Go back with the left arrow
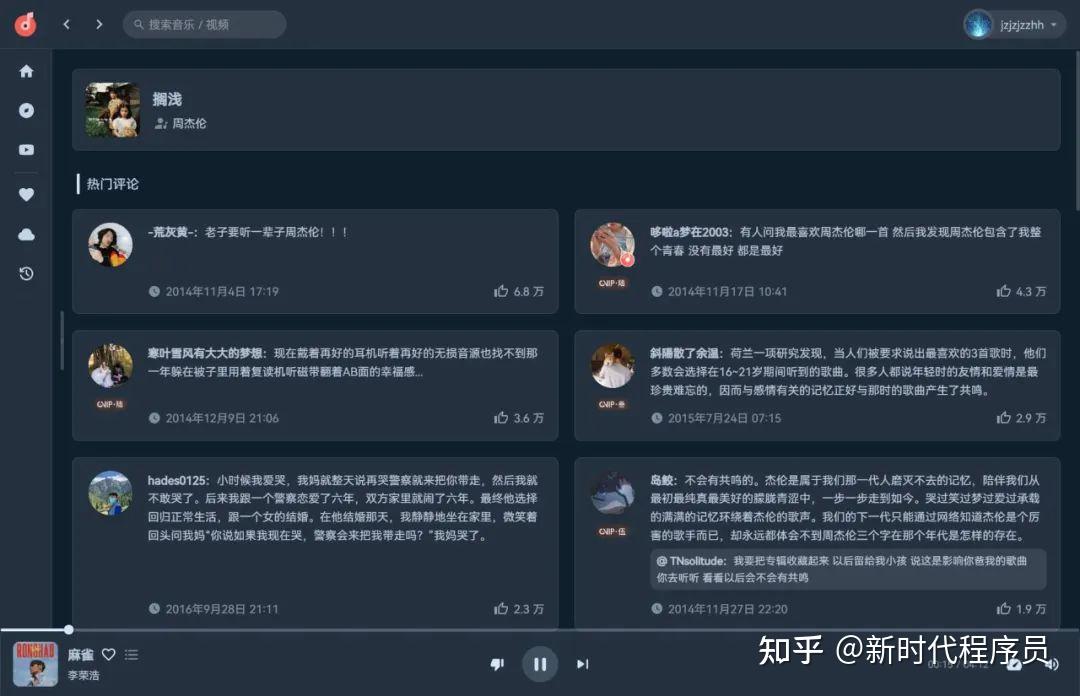The height and width of the screenshot is (696, 1080). (66, 24)
